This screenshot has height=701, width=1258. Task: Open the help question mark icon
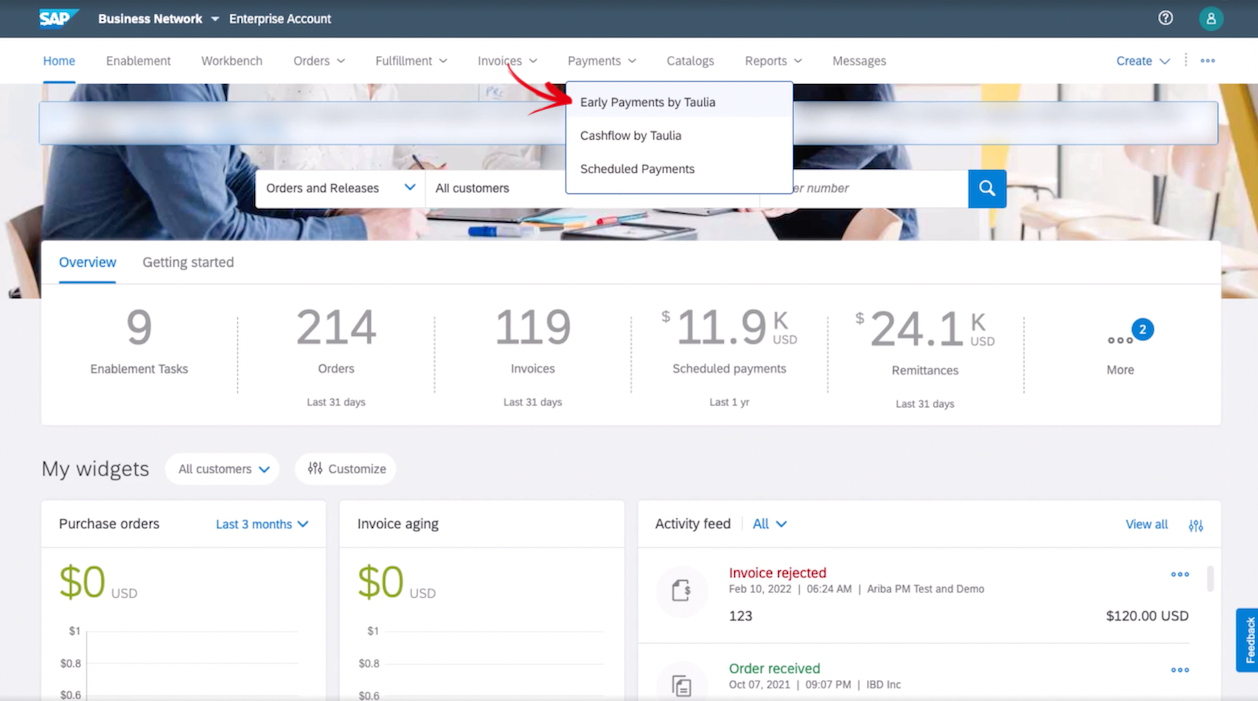click(x=1166, y=18)
